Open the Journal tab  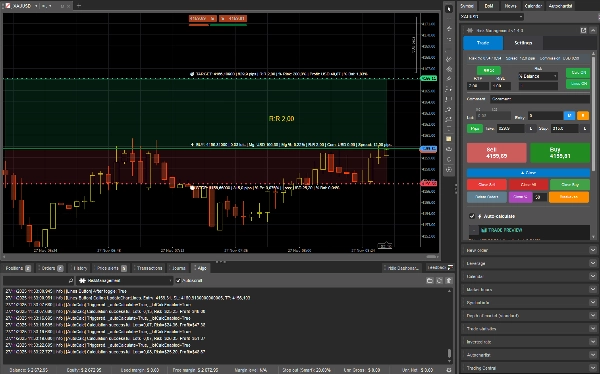[x=178, y=268]
